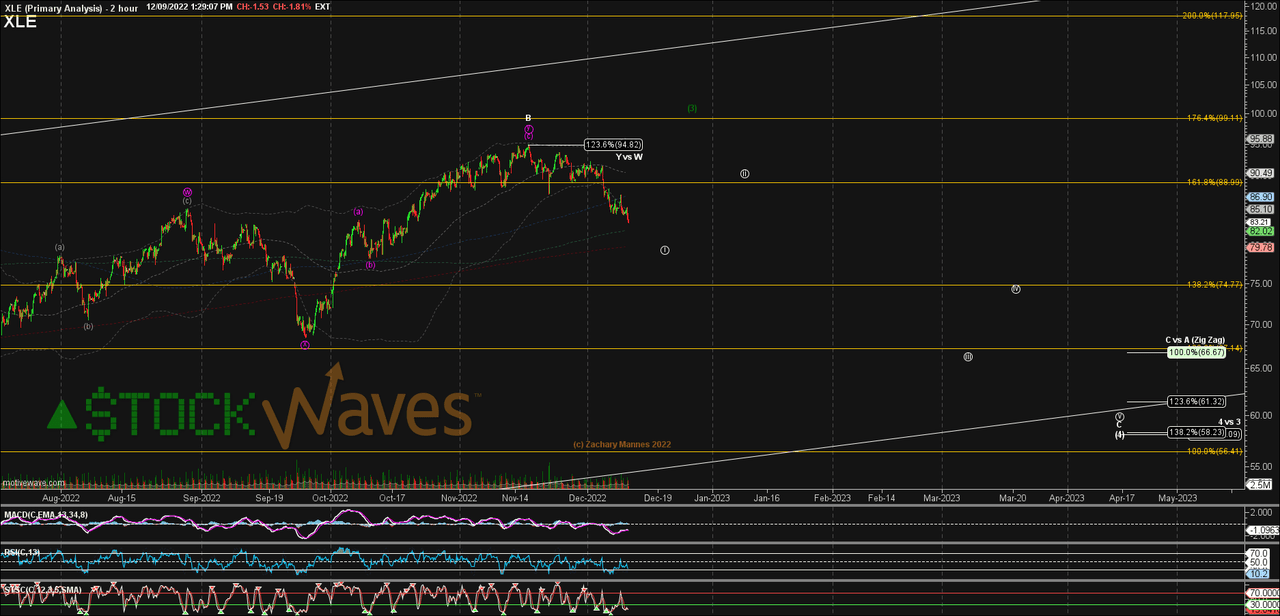This screenshot has width=1280, height=616.
Task: Click the Mar-20 date axis label
Action: [x=1013, y=497]
